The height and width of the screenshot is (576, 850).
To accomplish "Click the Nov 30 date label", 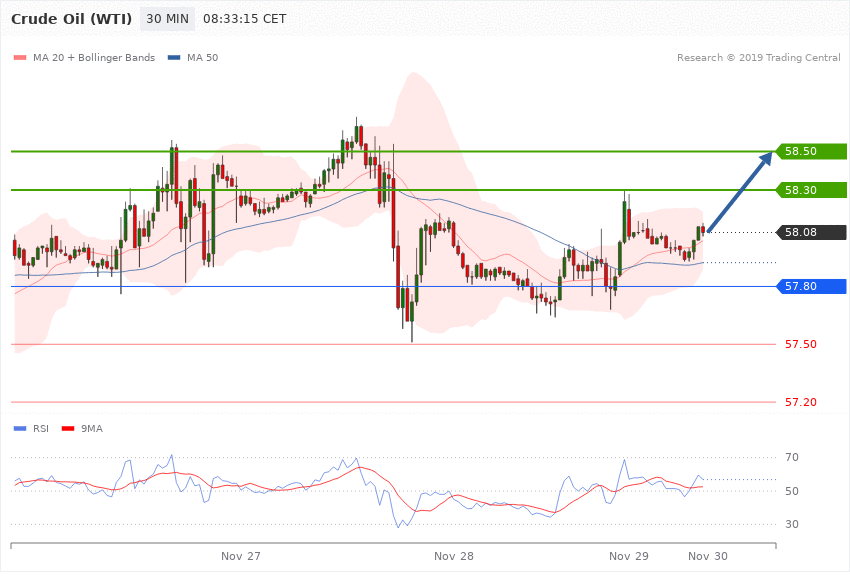I will 708,556.
